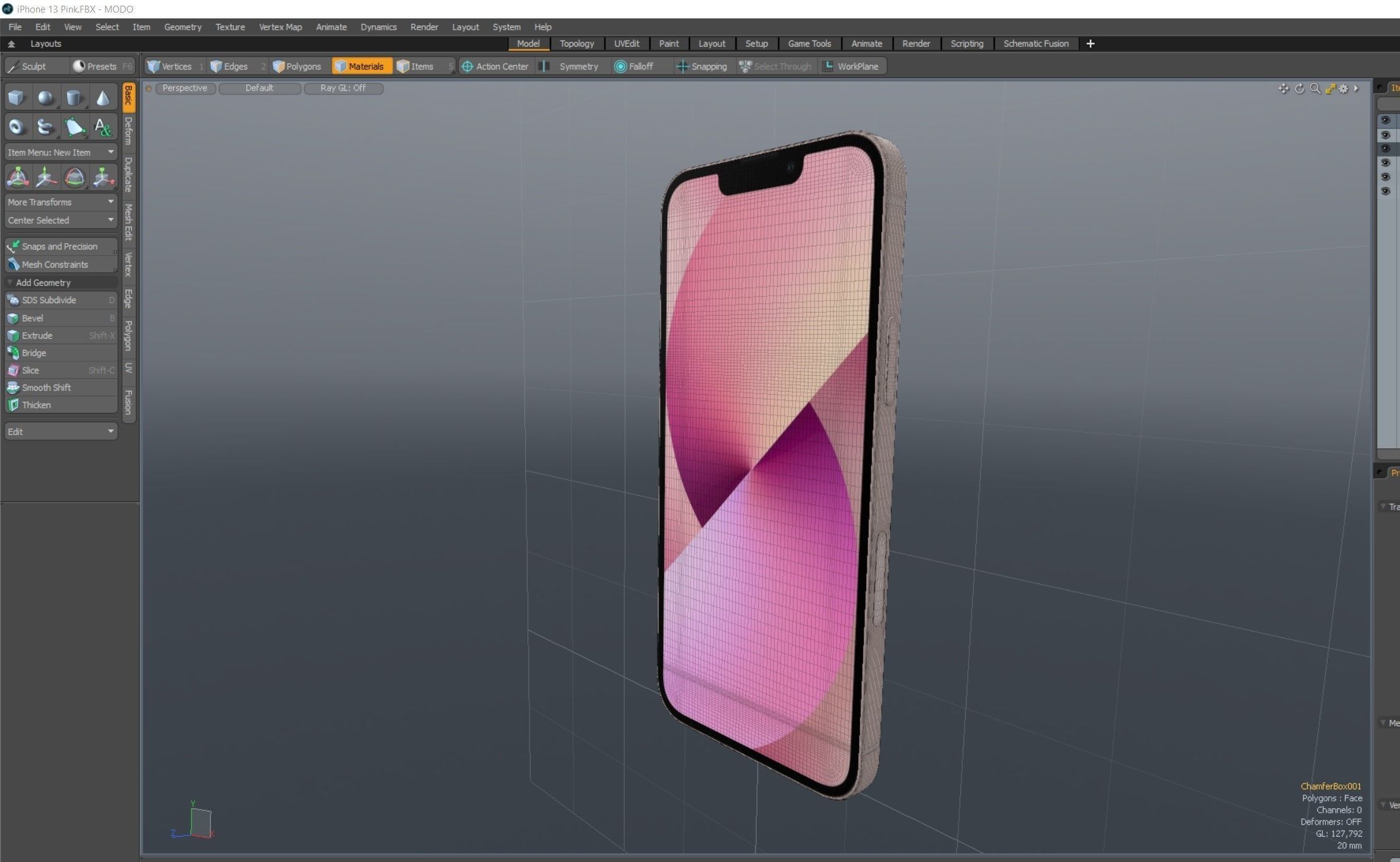Open the Center Selected dropdown
Image resolution: width=1400 pixels, height=862 pixels.
(61, 220)
